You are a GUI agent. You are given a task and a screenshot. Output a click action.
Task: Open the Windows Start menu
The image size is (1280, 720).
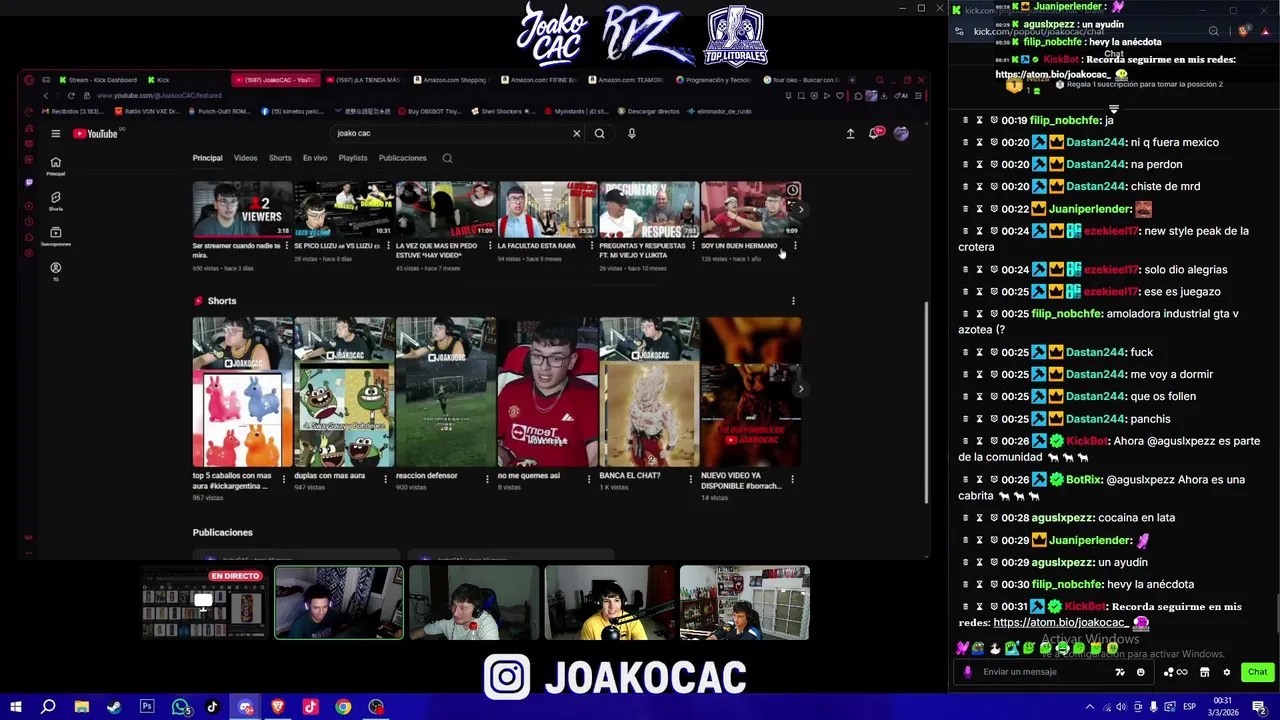click(15, 707)
